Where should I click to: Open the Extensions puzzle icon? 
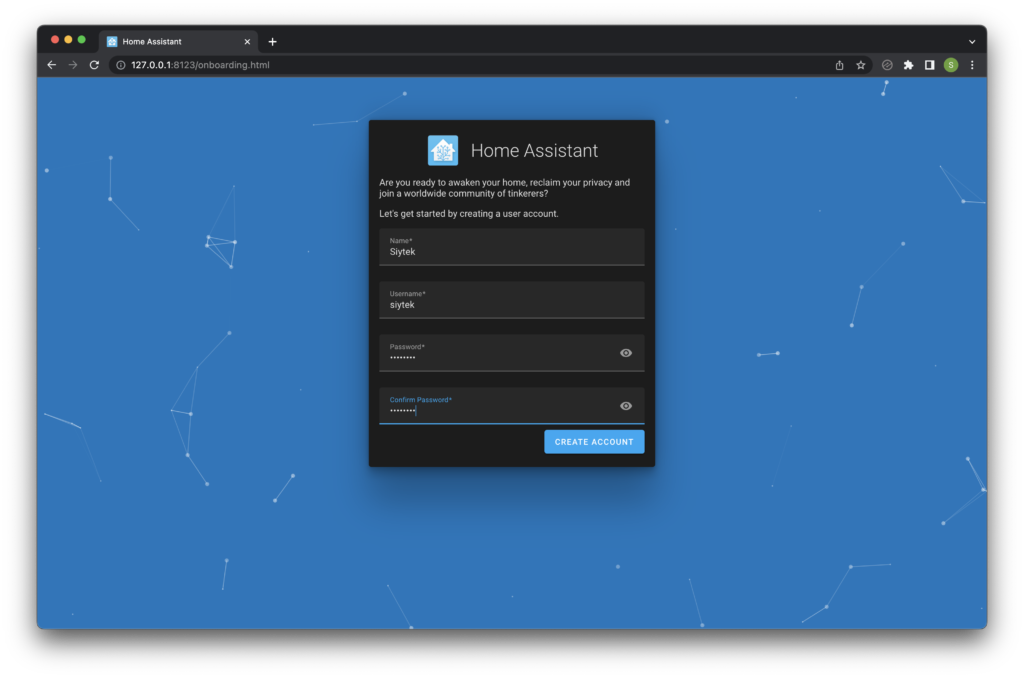coord(908,65)
